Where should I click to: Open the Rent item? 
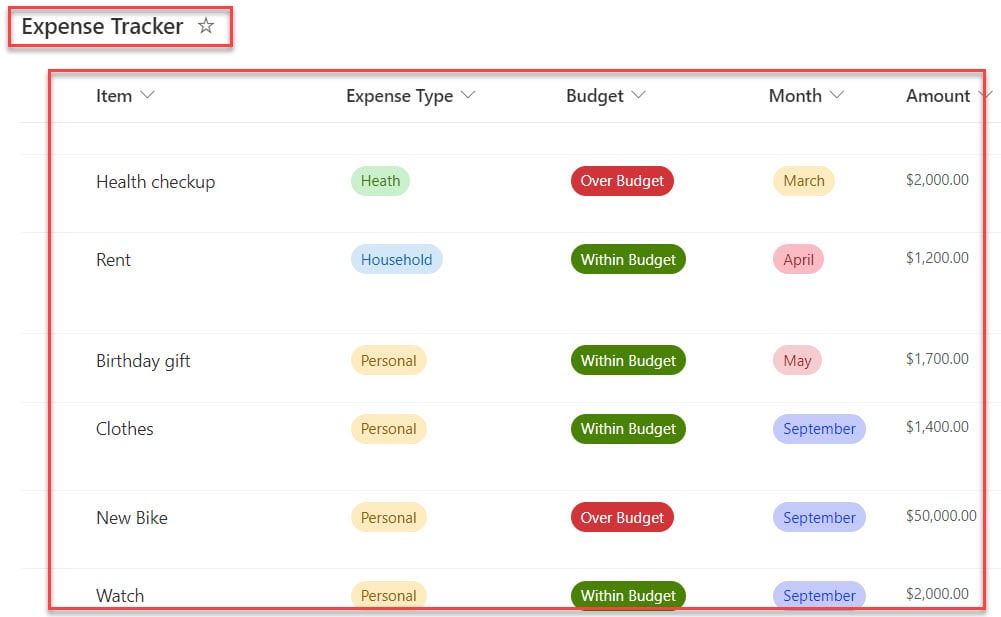tap(113, 260)
